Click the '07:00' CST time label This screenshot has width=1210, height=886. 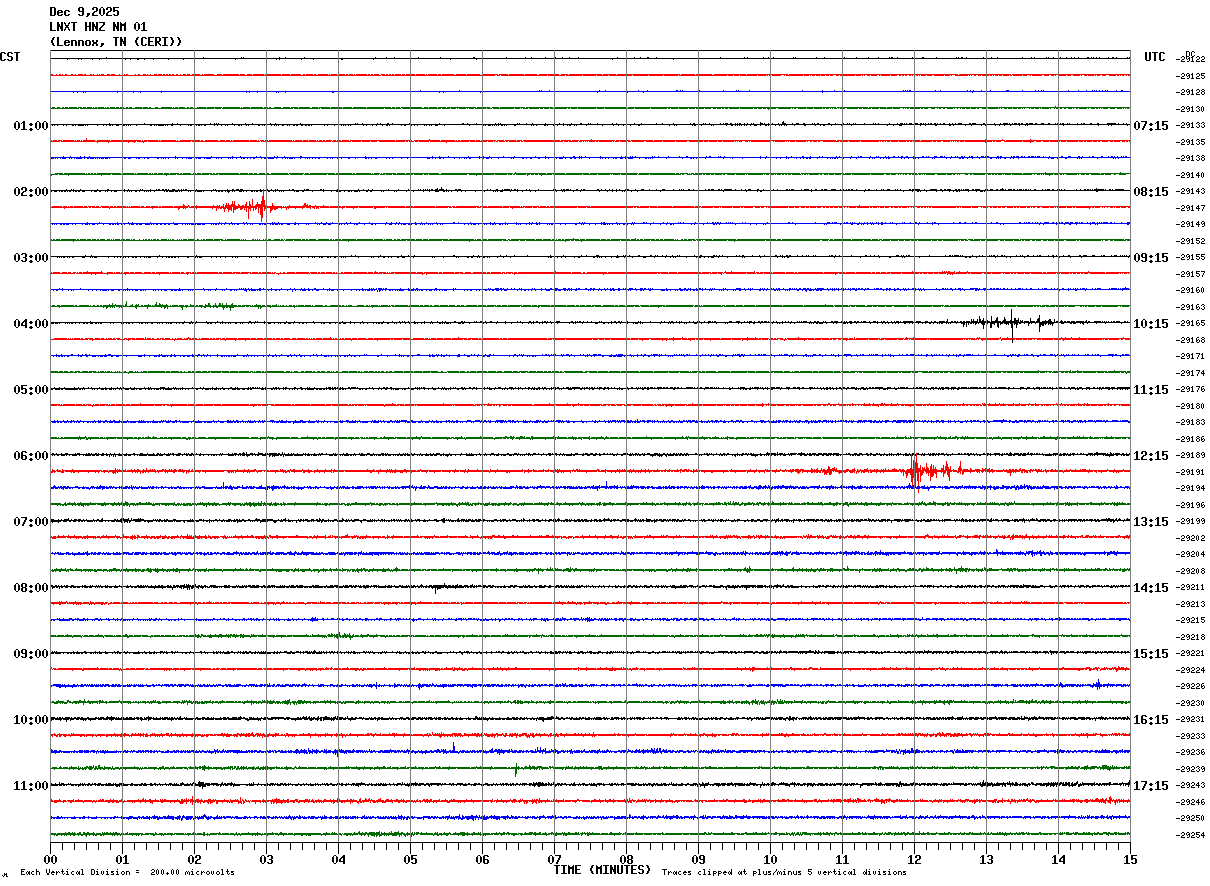click(31, 522)
